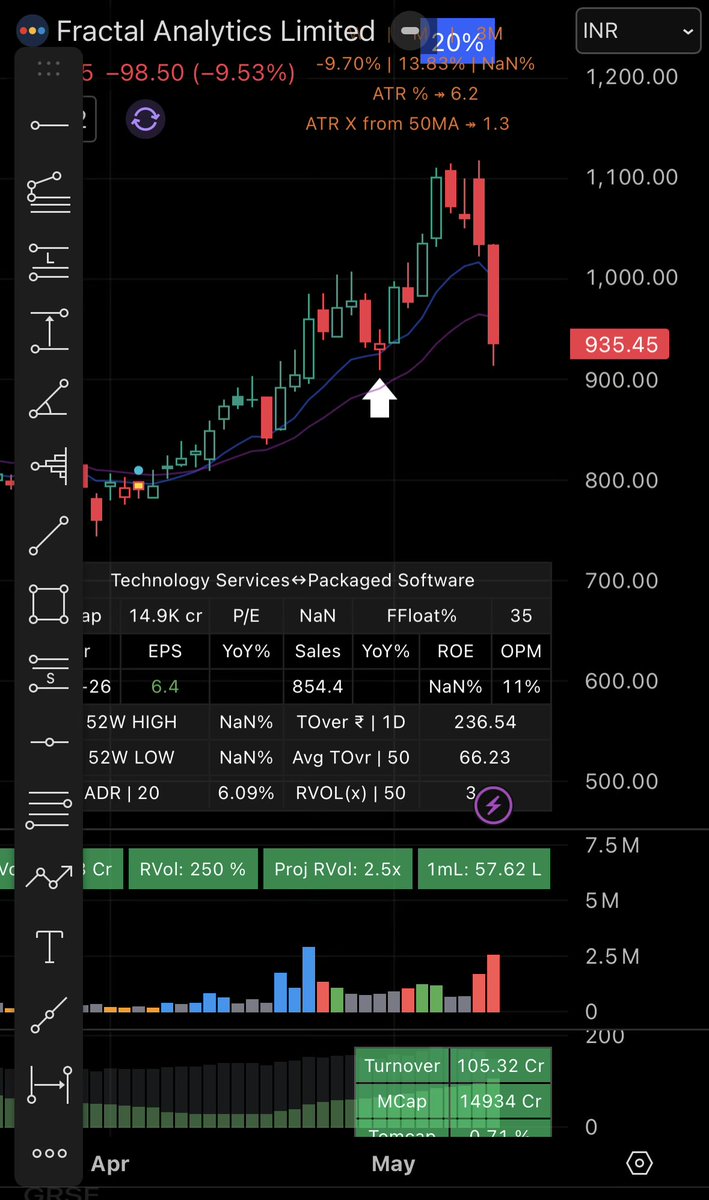Click the green 6.4 EPS value

click(x=165, y=687)
